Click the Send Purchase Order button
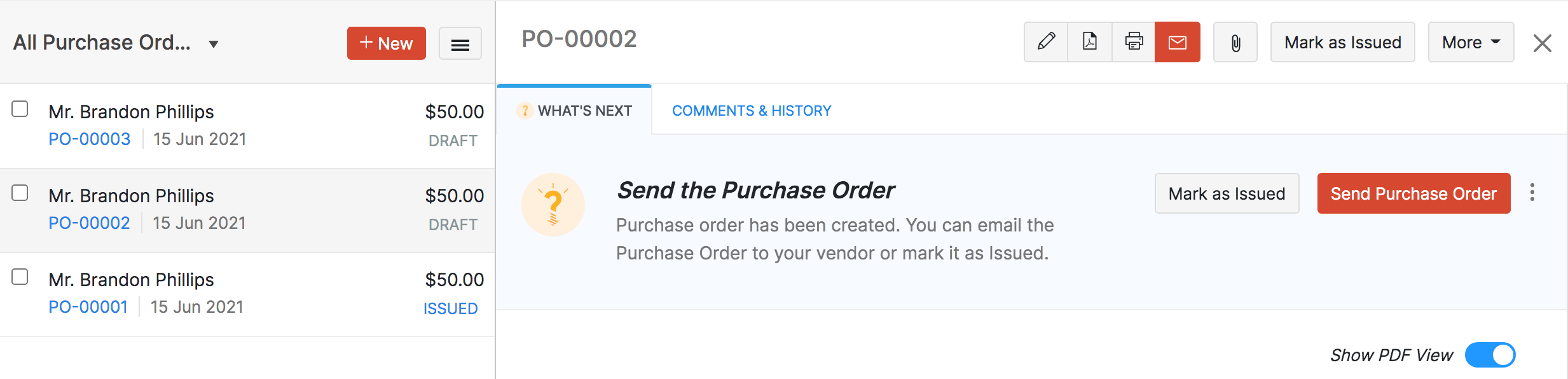1568x379 pixels. [x=1413, y=193]
